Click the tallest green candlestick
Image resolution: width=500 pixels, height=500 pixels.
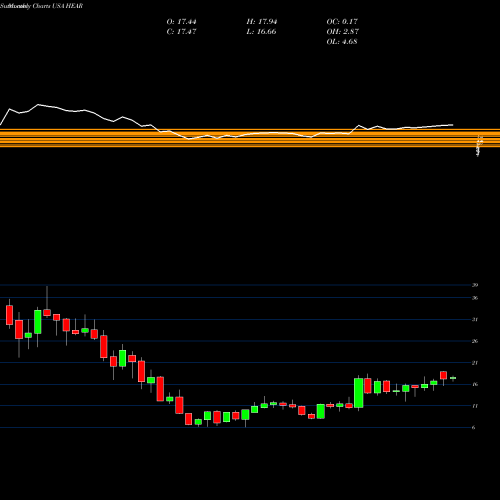click(x=359, y=393)
